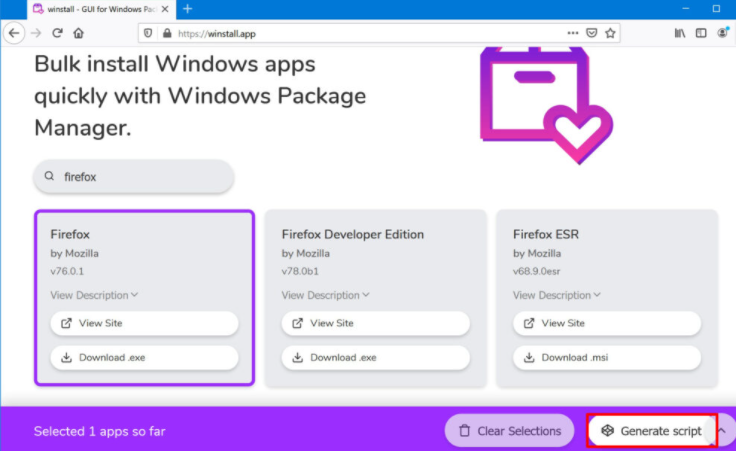Click the winstall package heart logo
736x451 pixels.
point(546,105)
